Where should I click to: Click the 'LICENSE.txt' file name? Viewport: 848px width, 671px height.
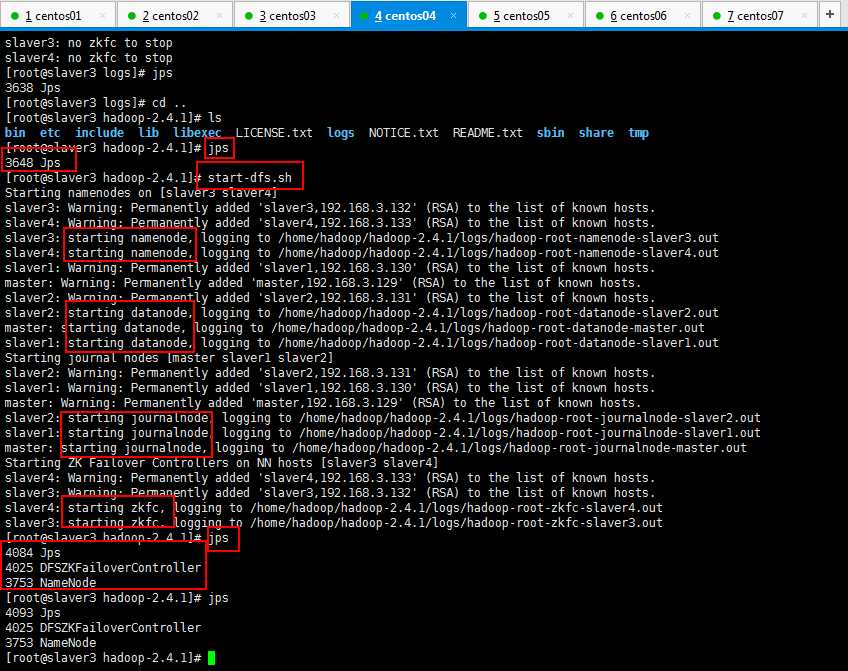274,133
